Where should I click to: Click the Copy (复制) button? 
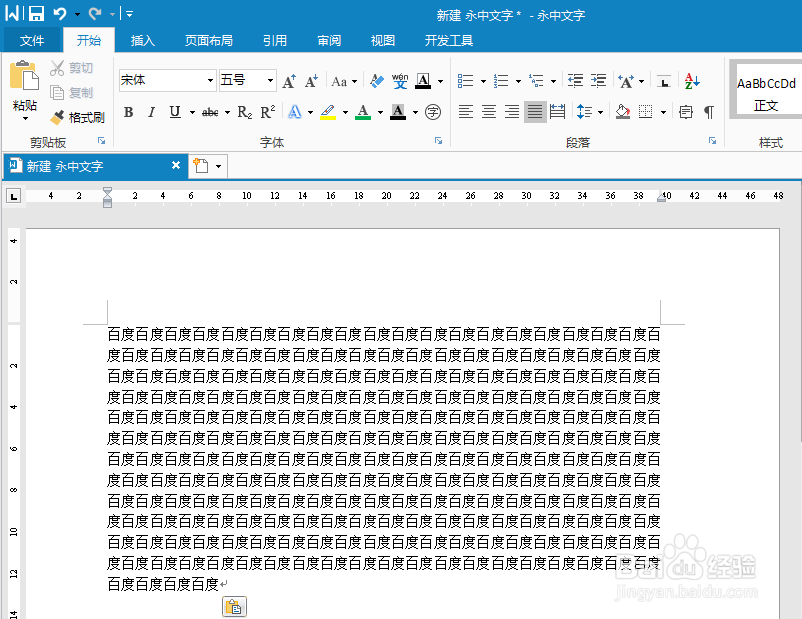pos(71,93)
